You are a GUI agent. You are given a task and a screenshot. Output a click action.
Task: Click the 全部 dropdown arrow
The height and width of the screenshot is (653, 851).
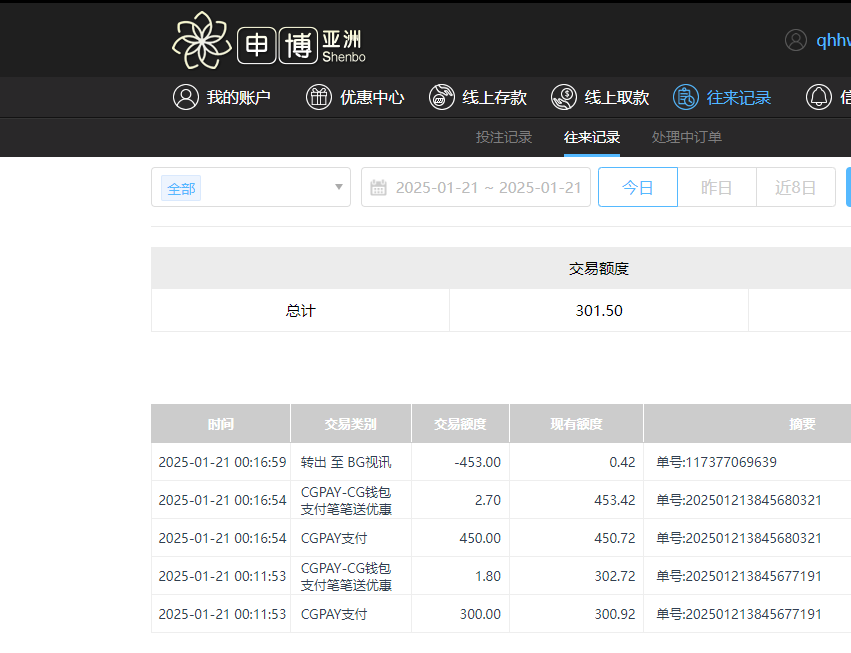click(x=338, y=187)
